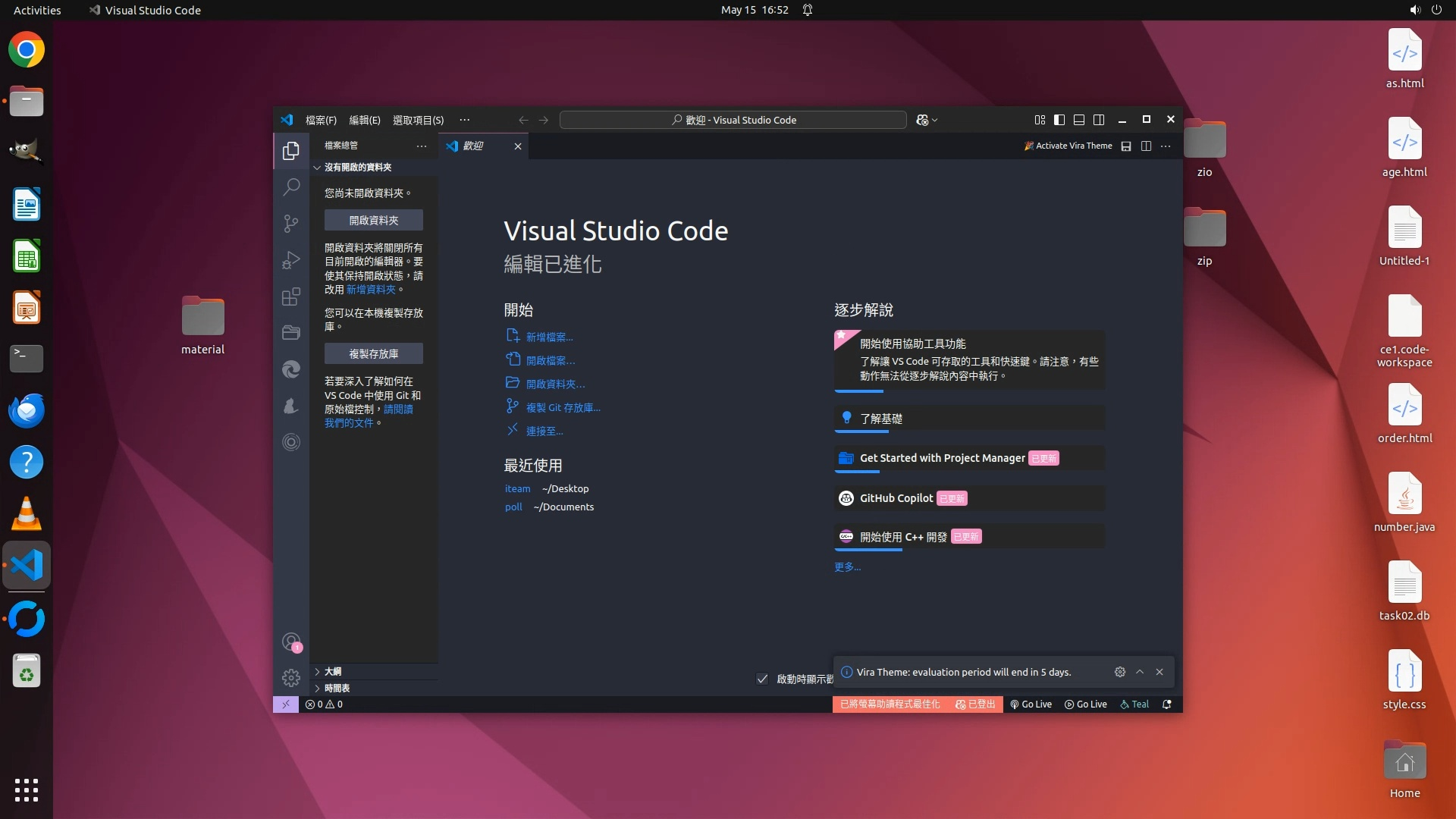
Task: Open the Project Manager folder icon
Action: coord(291,332)
